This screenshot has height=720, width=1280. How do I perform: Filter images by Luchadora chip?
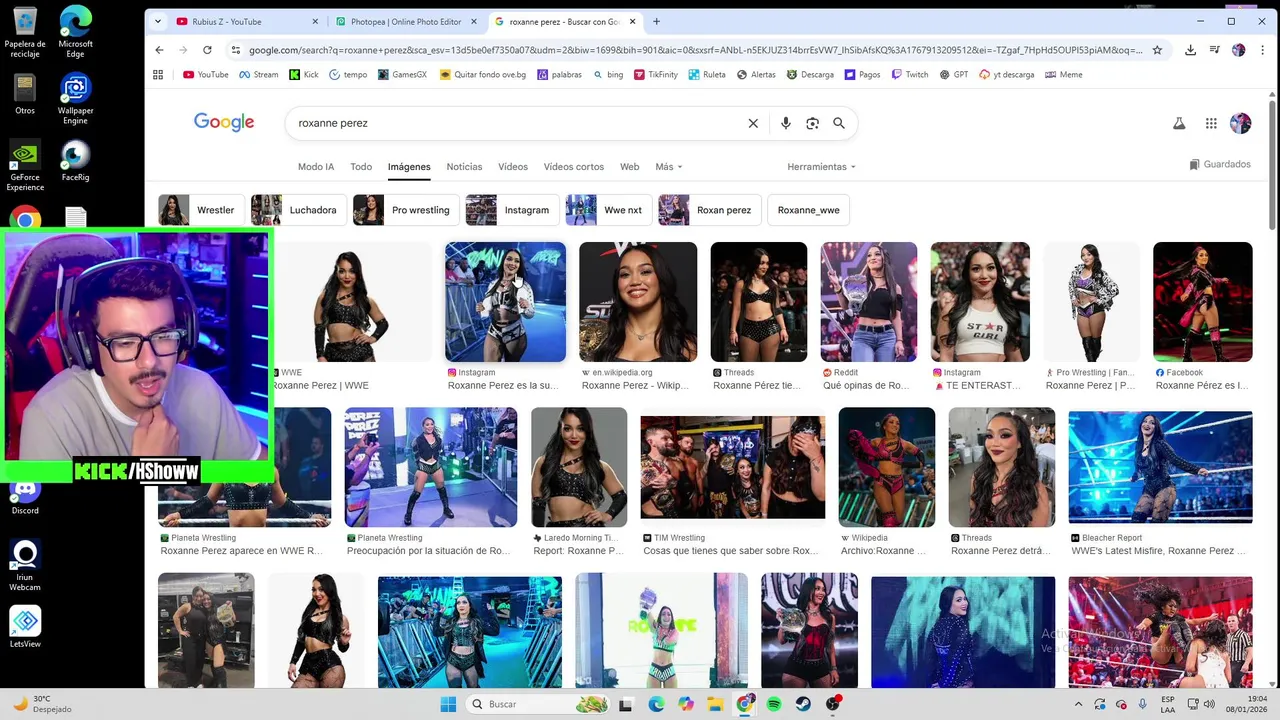click(299, 210)
